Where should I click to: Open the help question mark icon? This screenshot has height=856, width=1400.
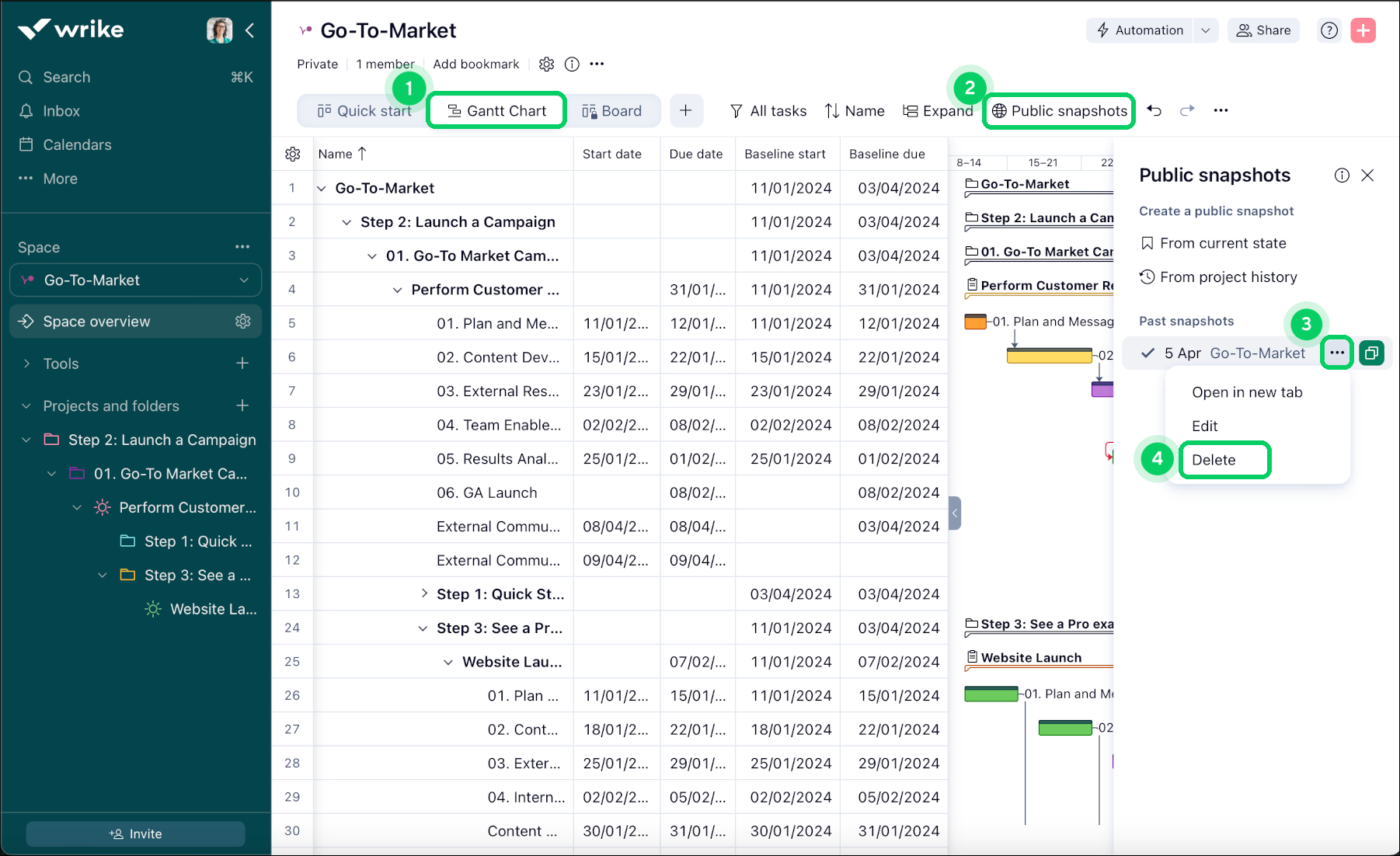tap(1329, 30)
